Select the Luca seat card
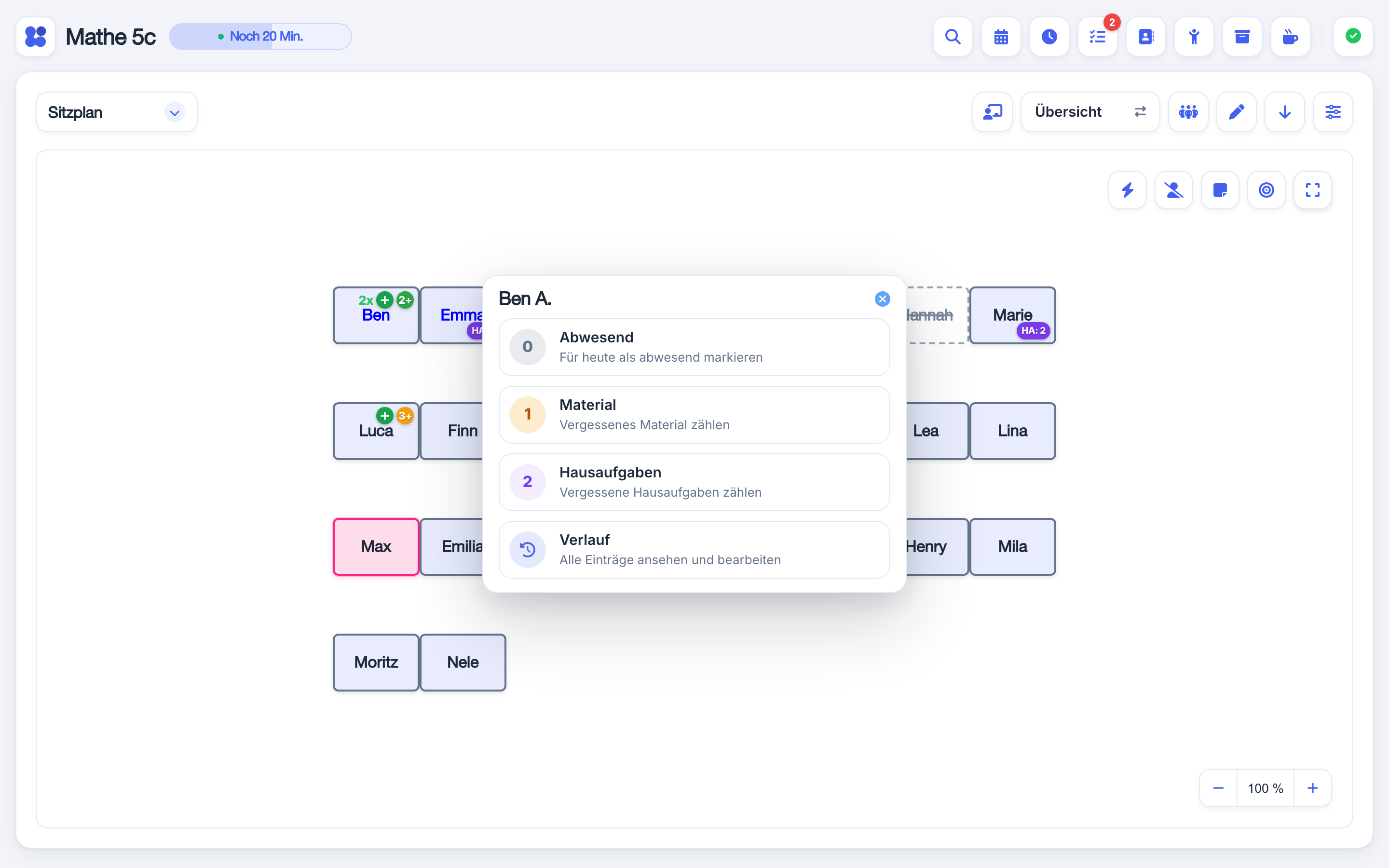The width and height of the screenshot is (1389, 868). coord(376,431)
